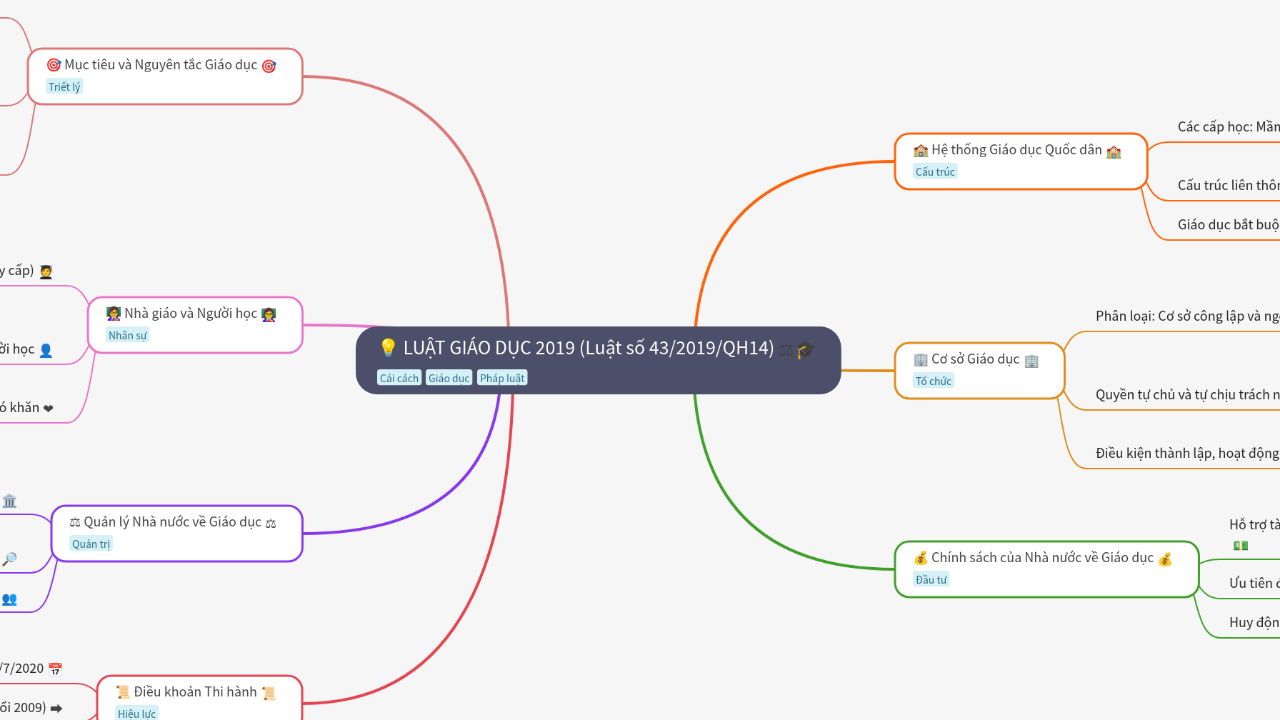The image size is (1280, 720).
Task: Click the Giáo dục tag on central node
Action: click(x=449, y=378)
